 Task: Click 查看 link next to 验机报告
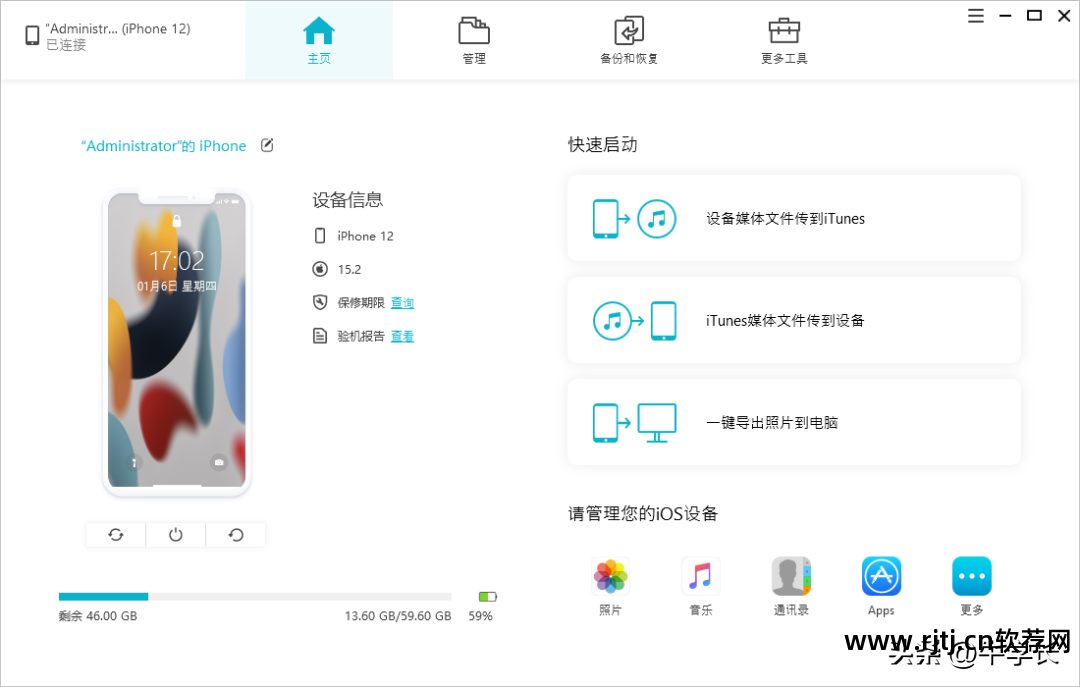[x=402, y=336]
